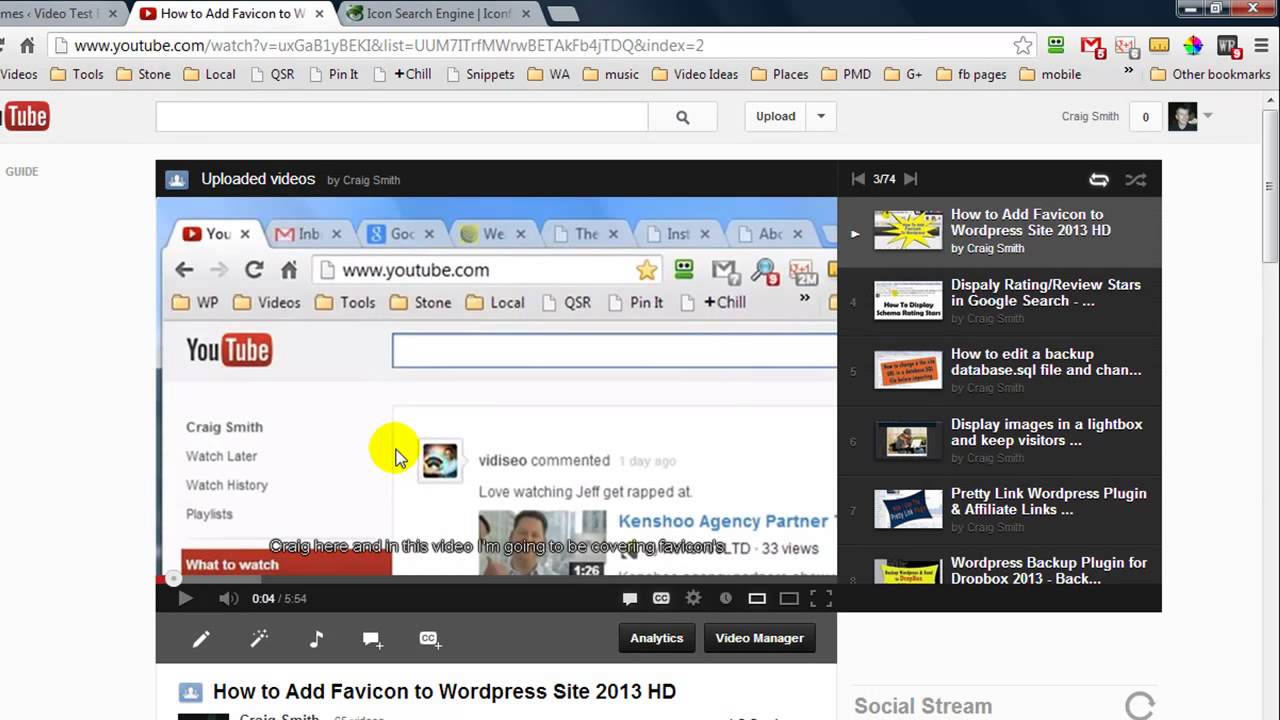Screen dimensions: 1280x720
Task: Switch to the Icon Search Engine tab
Action: 440,14
